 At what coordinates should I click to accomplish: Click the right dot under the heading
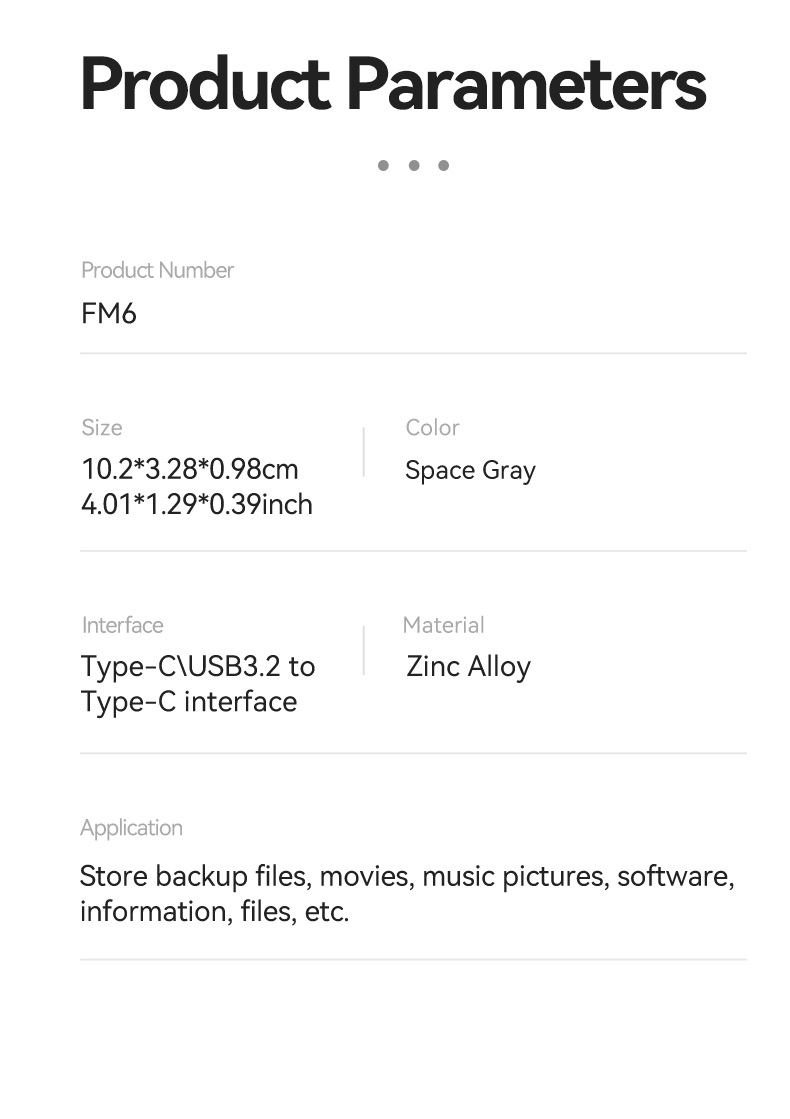tap(444, 165)
